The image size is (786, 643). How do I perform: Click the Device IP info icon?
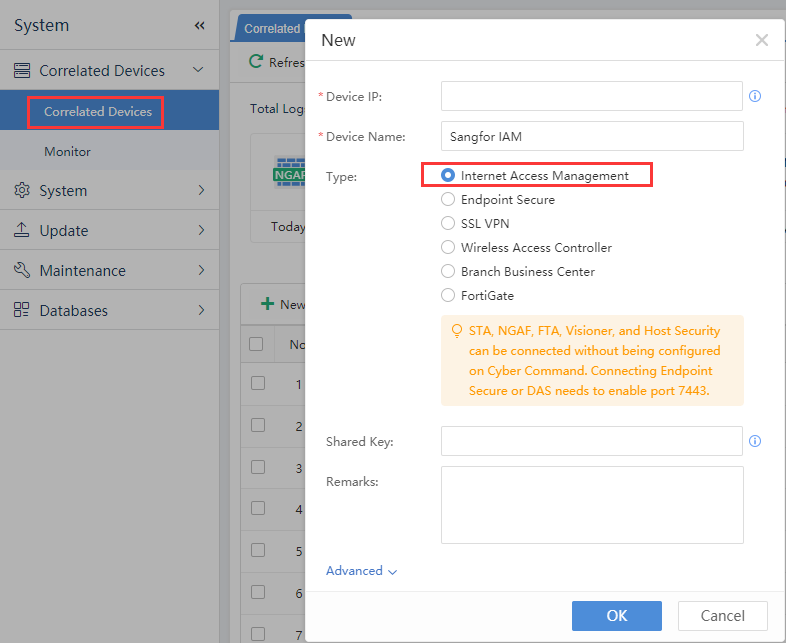coord(755,96)
